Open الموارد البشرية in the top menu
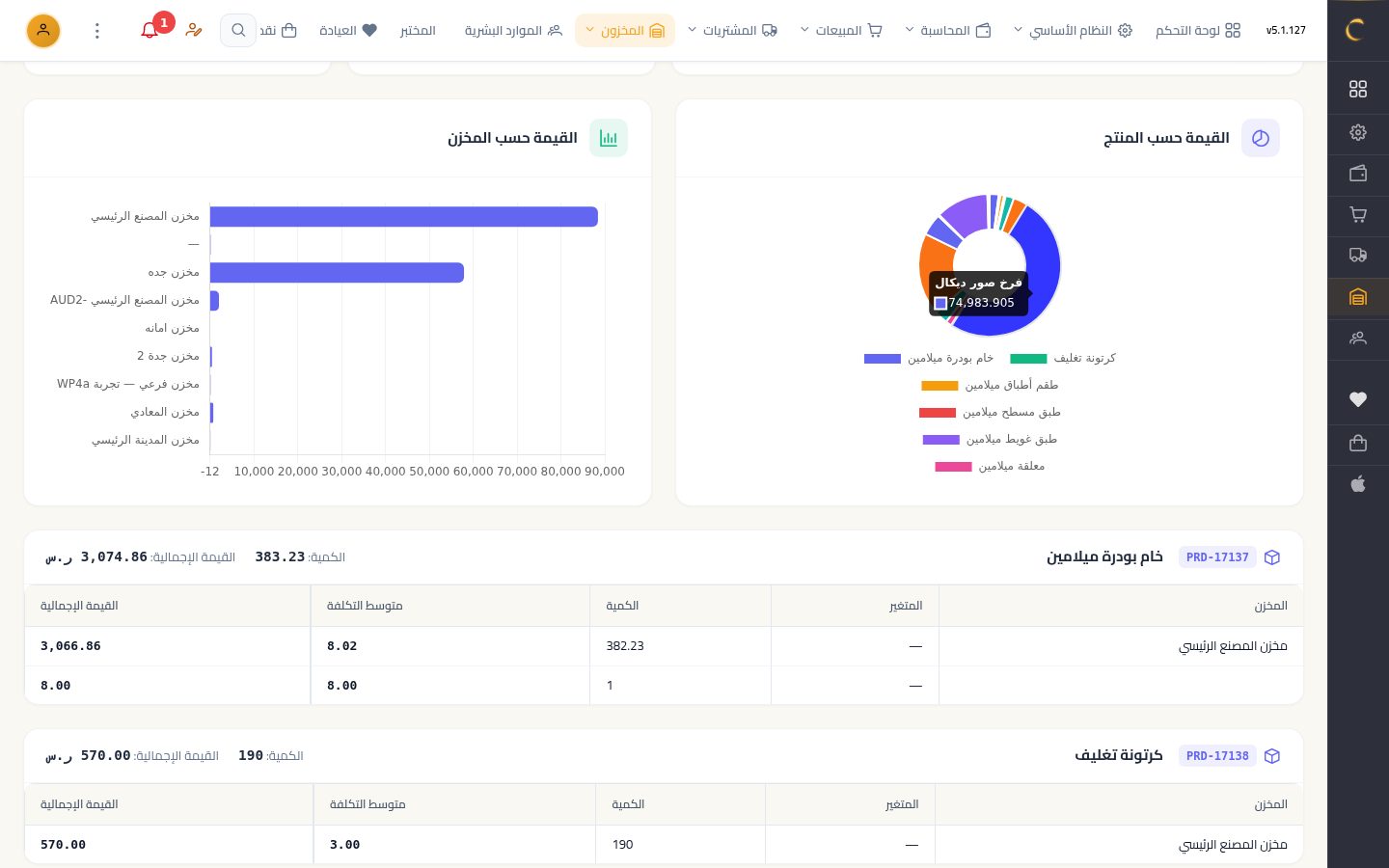 click(513, 30)
